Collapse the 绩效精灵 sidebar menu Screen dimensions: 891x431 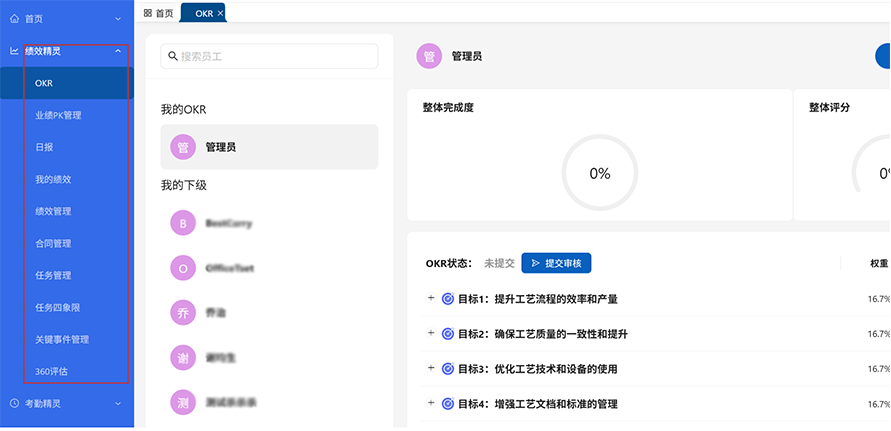click(118, 51)
